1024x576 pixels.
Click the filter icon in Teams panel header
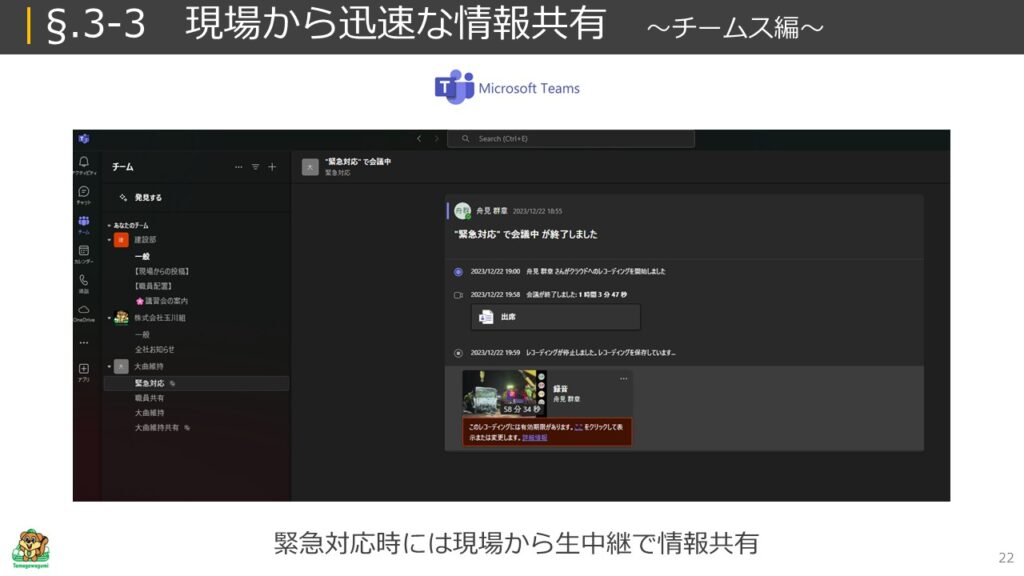click(256, 167)
